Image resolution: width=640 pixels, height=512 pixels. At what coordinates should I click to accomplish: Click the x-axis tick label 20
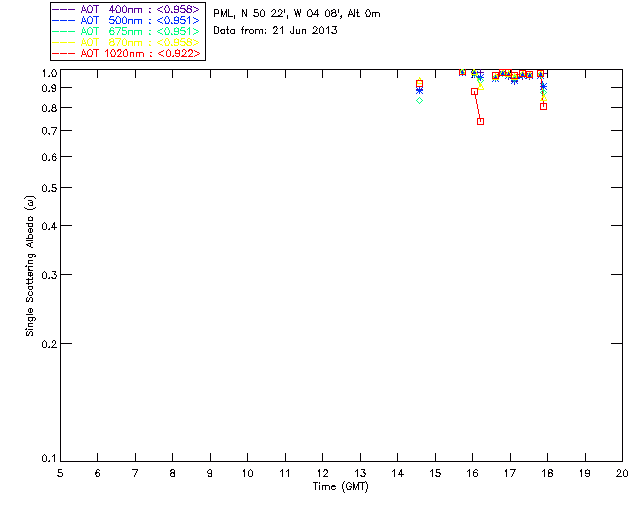(x=622, y=473)
